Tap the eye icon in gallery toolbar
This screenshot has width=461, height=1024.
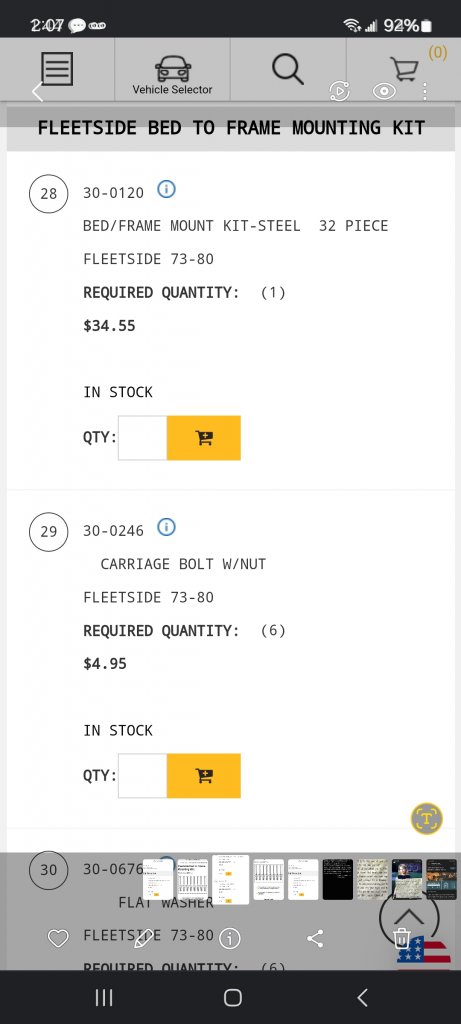point(384,91)
